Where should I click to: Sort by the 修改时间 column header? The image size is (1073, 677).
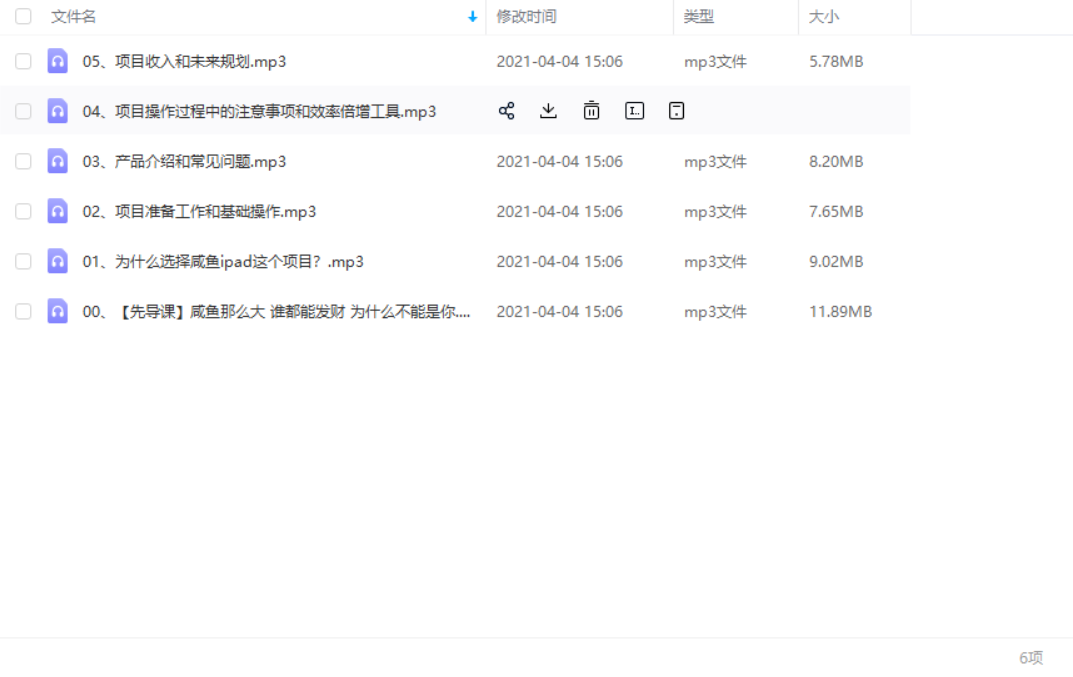[526, 16]
